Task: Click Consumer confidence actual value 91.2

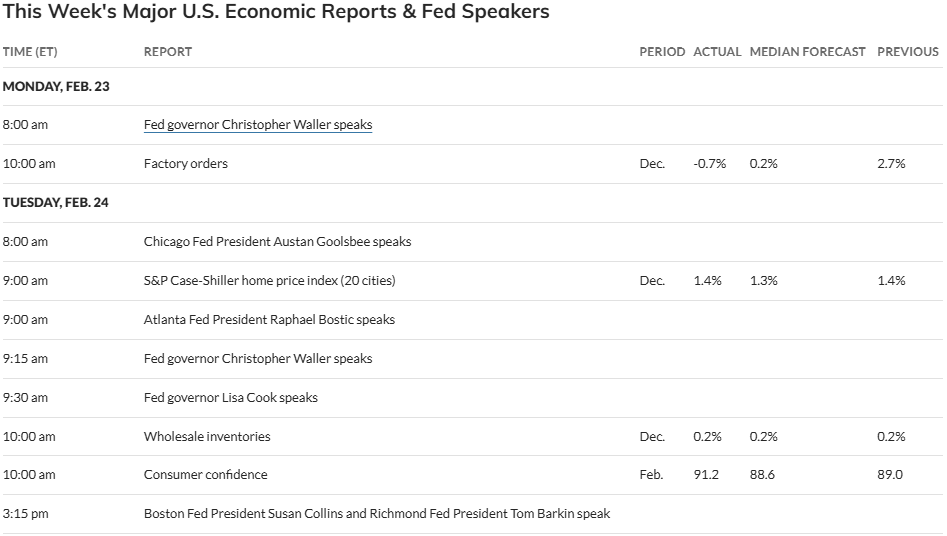Action: click(x=706, y=475)
